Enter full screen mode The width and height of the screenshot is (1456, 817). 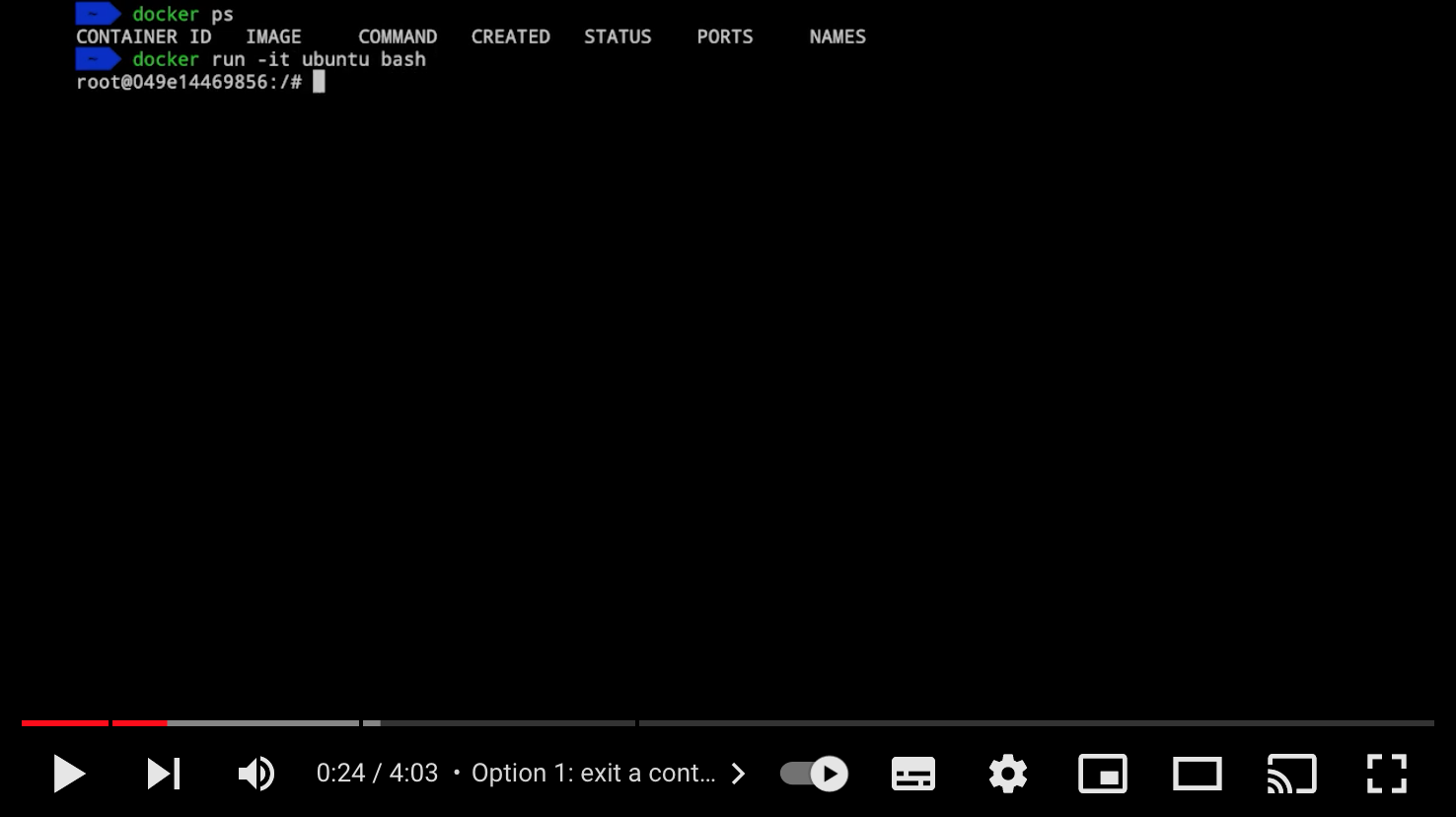coord(1386,774)
